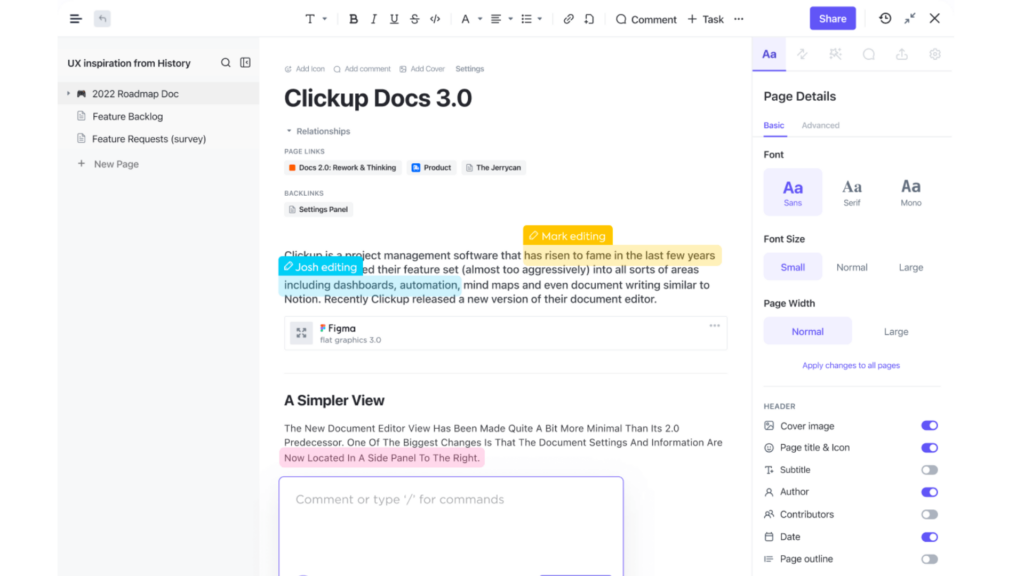Open the Figma embed ellipsis menu
1024x576 pixels.
click(x=714, y=325)
